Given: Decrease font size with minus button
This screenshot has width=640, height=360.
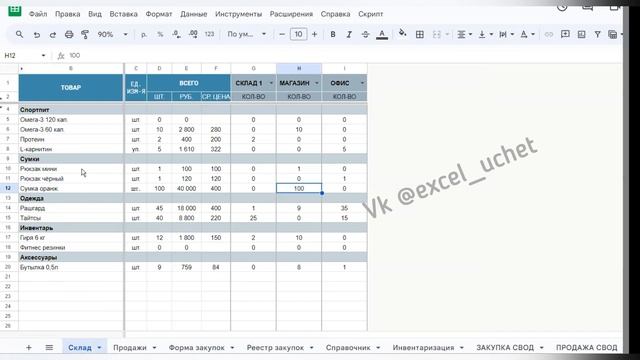Looking at the screenshot, I should click(x=282, y=35).
